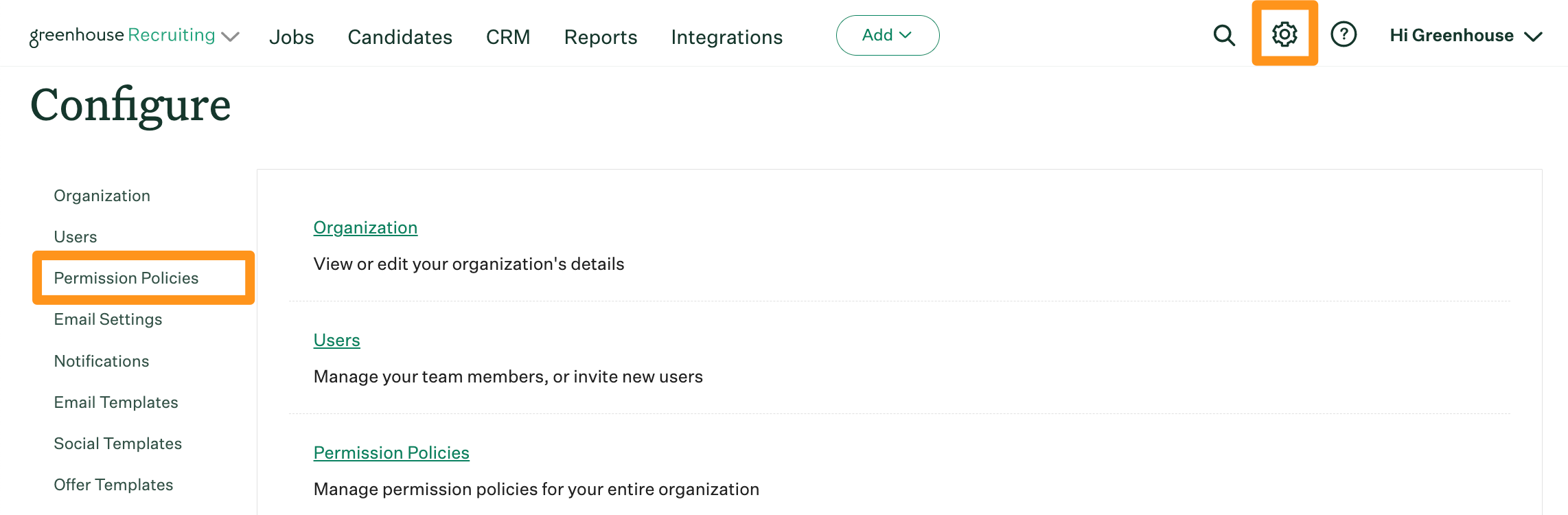
Task: Expand the Hi Greenhouse account menu
Action: (x=1466, y=36)
